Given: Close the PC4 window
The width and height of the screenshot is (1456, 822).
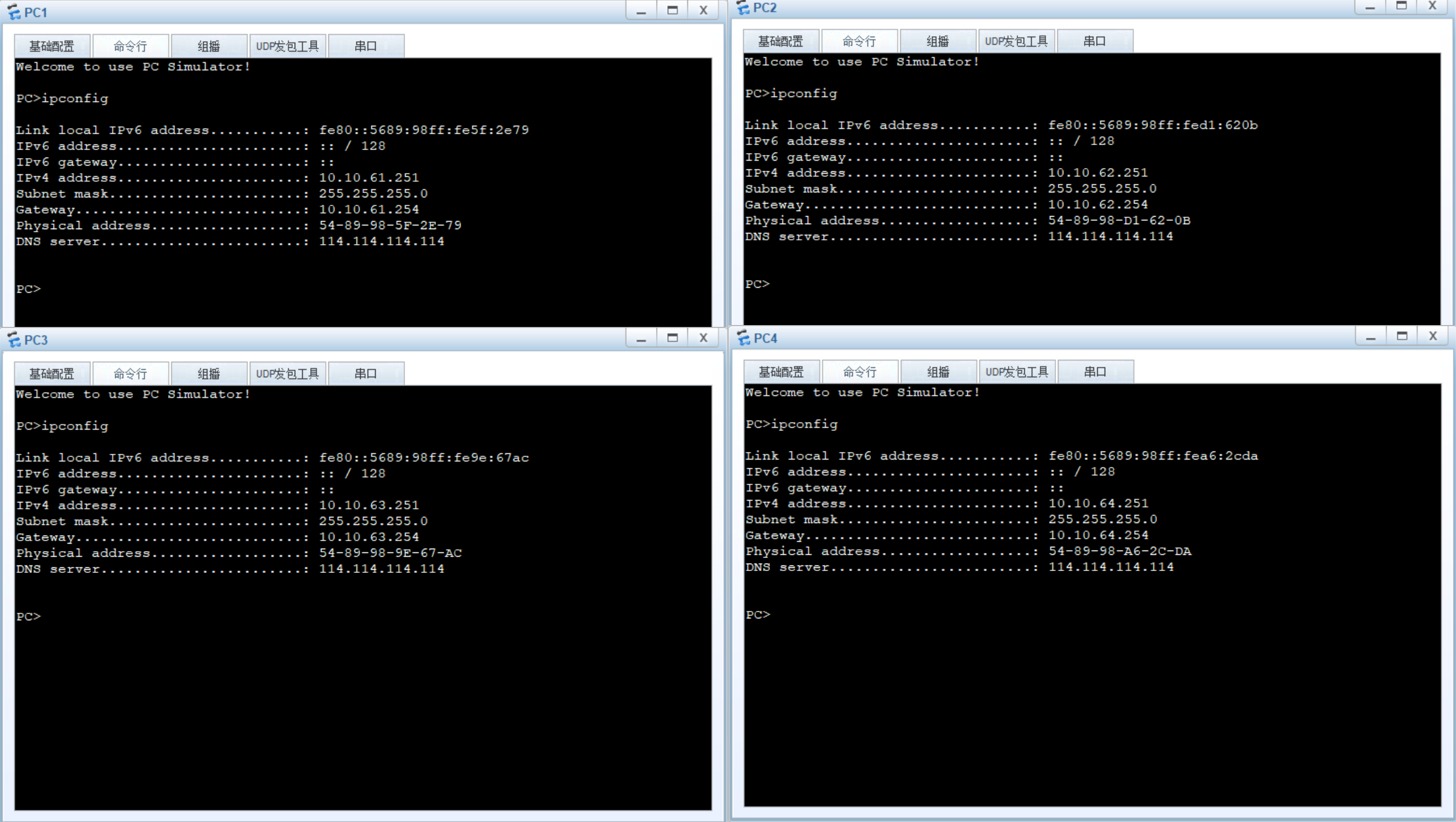Looking at the screenshot, I should tap(1432, 336).
